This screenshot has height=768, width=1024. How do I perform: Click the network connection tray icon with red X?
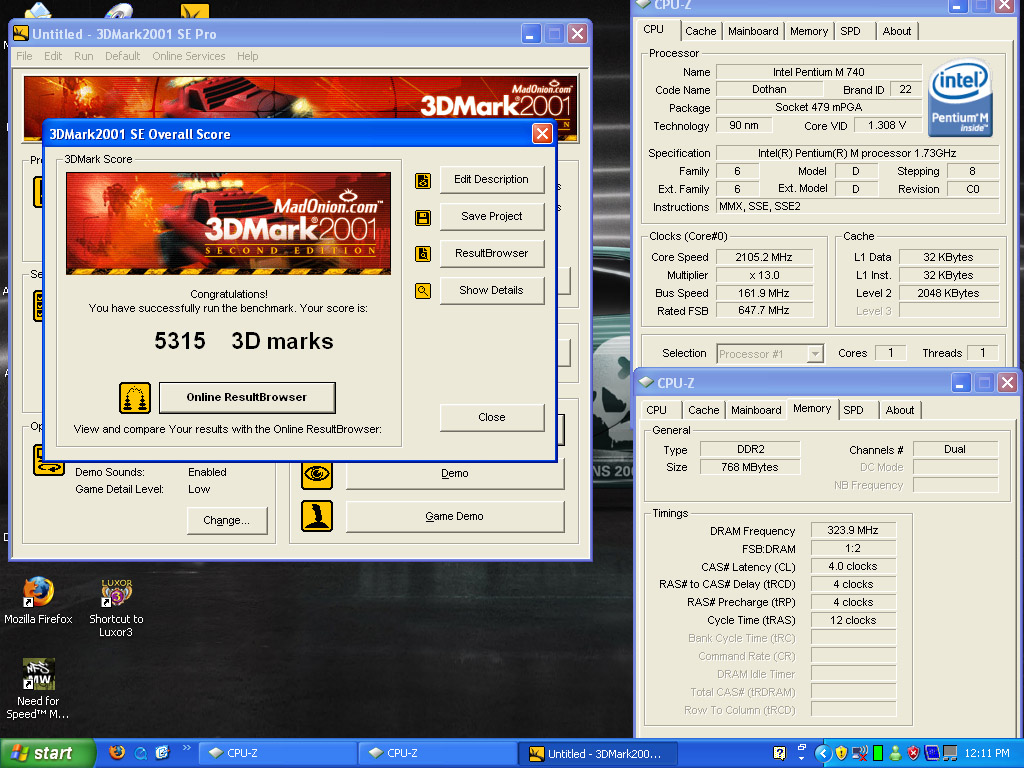pos(860,754)
